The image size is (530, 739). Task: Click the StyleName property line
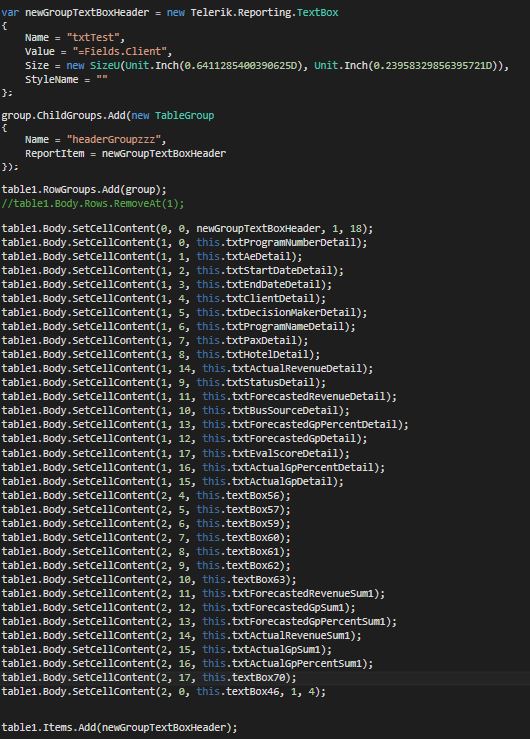[x=66, y=80]
